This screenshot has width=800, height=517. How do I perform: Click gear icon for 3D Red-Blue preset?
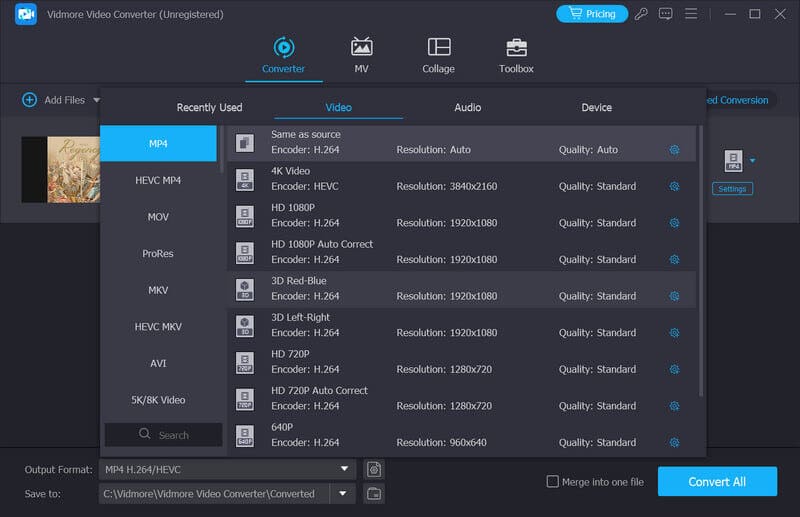pyautogui.click(x=674, y=296)
